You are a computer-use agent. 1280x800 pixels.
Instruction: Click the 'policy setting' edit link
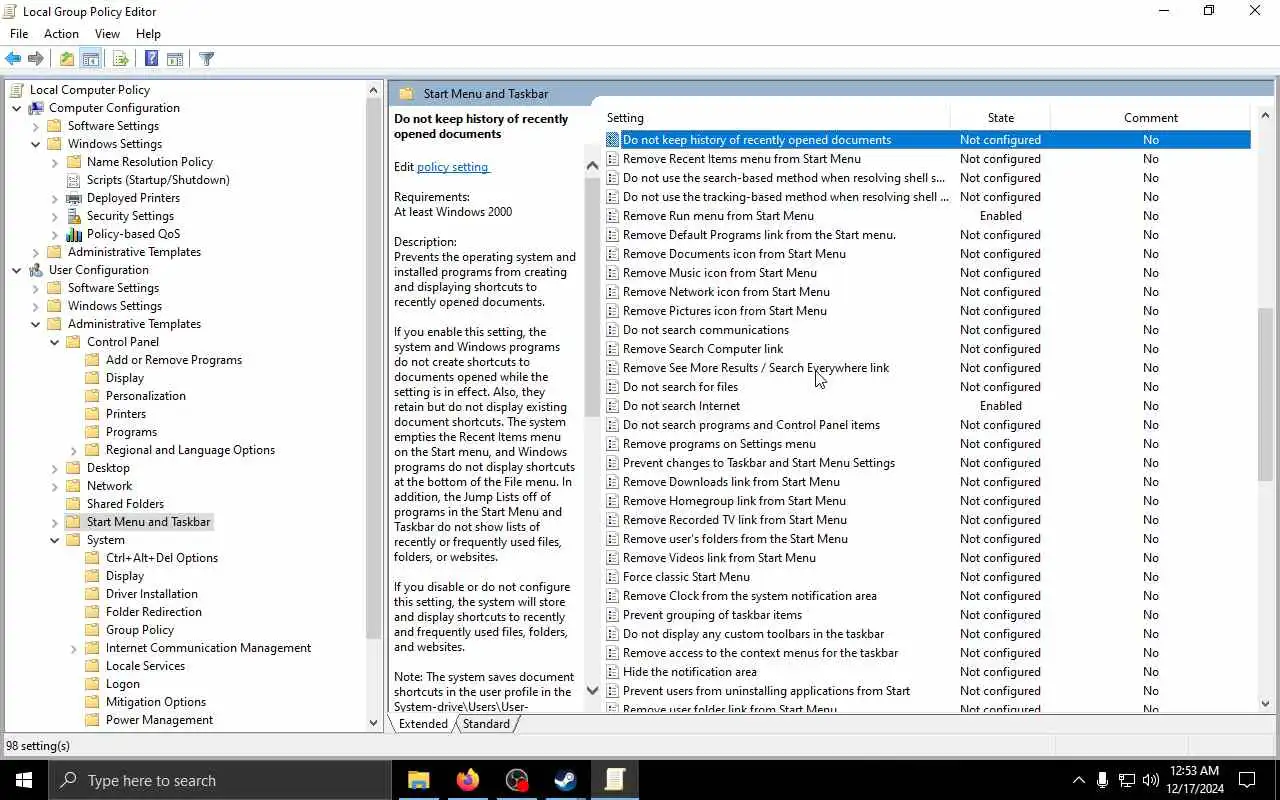(x=452, y=167)
